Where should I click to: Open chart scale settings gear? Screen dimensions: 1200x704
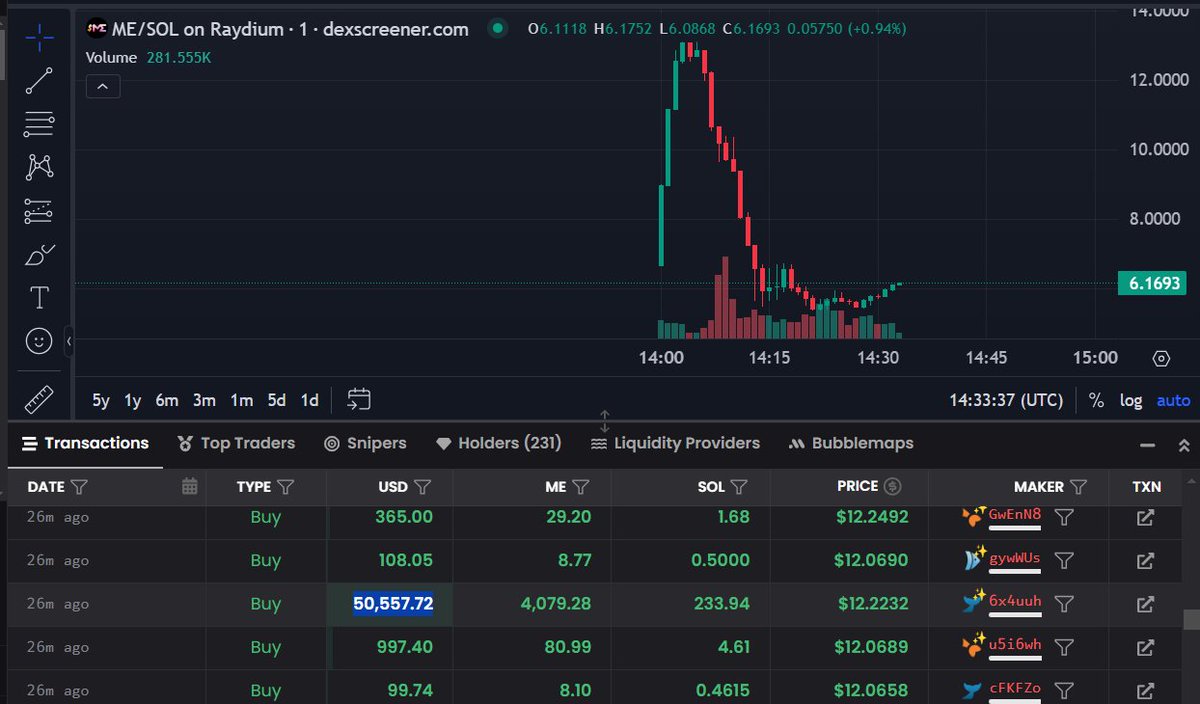tap(1161, 358)
